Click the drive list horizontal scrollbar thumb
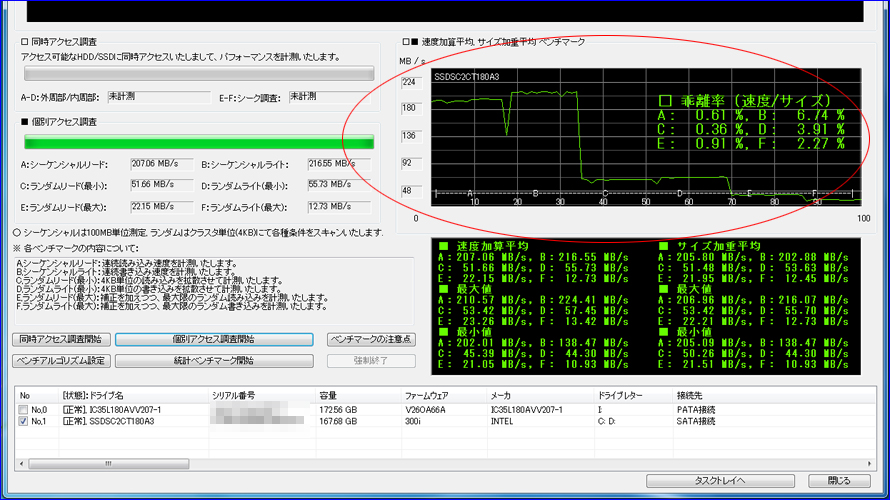Image resolution: width=890 pixels, height=500 pixels. click(x=108, y=464)
